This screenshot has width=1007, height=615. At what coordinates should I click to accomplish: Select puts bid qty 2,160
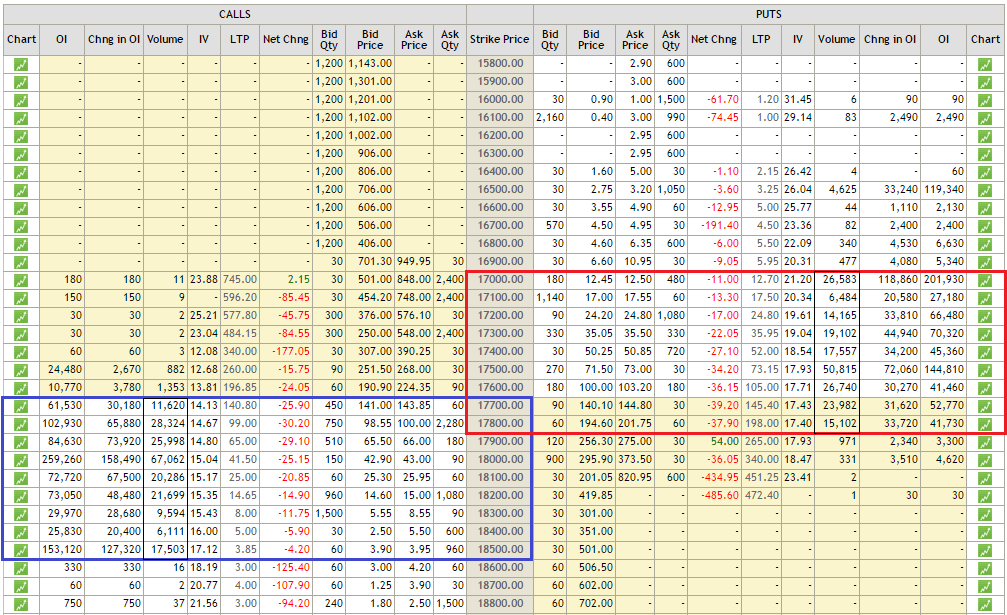[x=550, y=117]
